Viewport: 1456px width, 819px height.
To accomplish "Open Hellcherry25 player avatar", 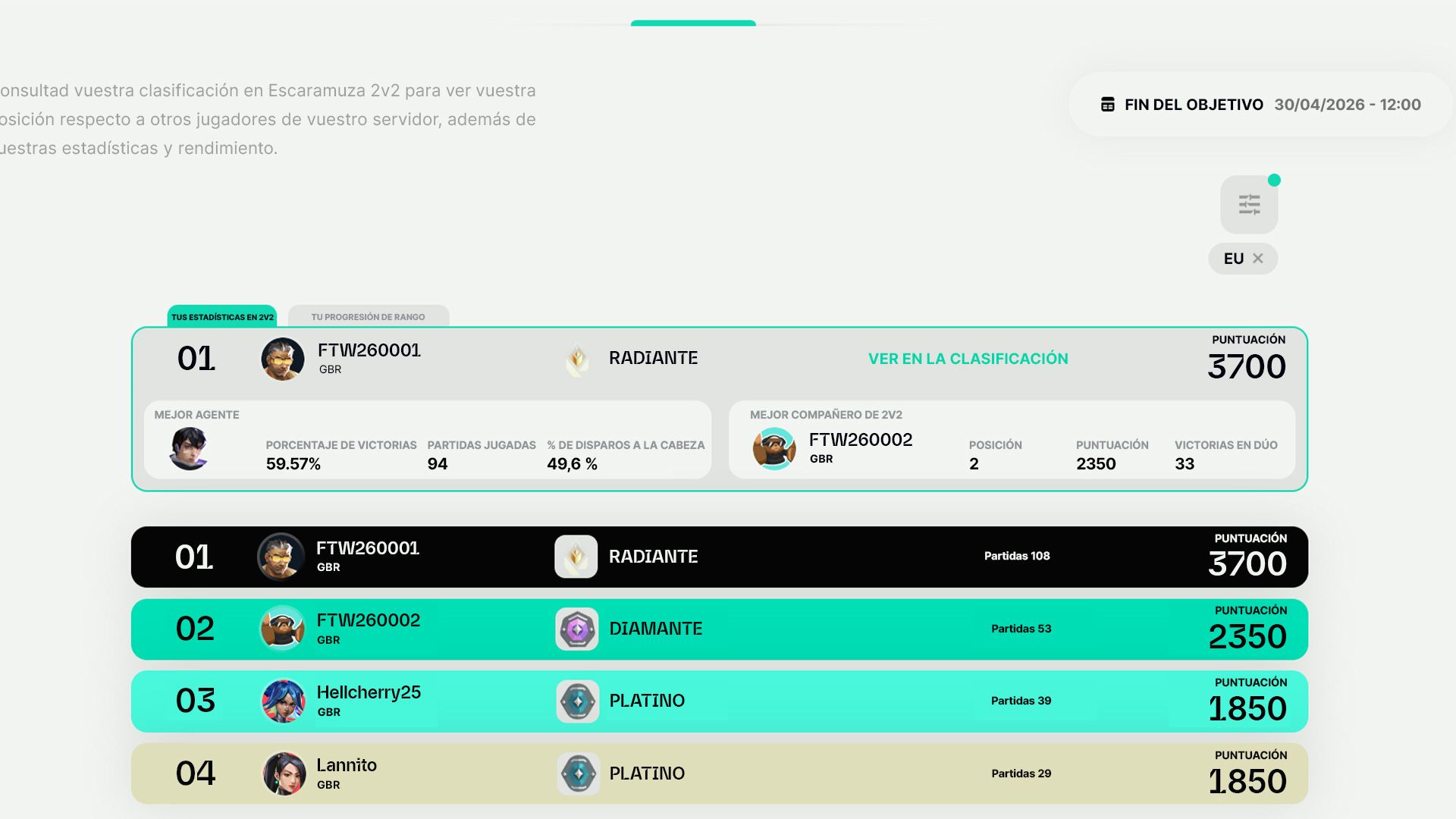I will pos(283,701).
